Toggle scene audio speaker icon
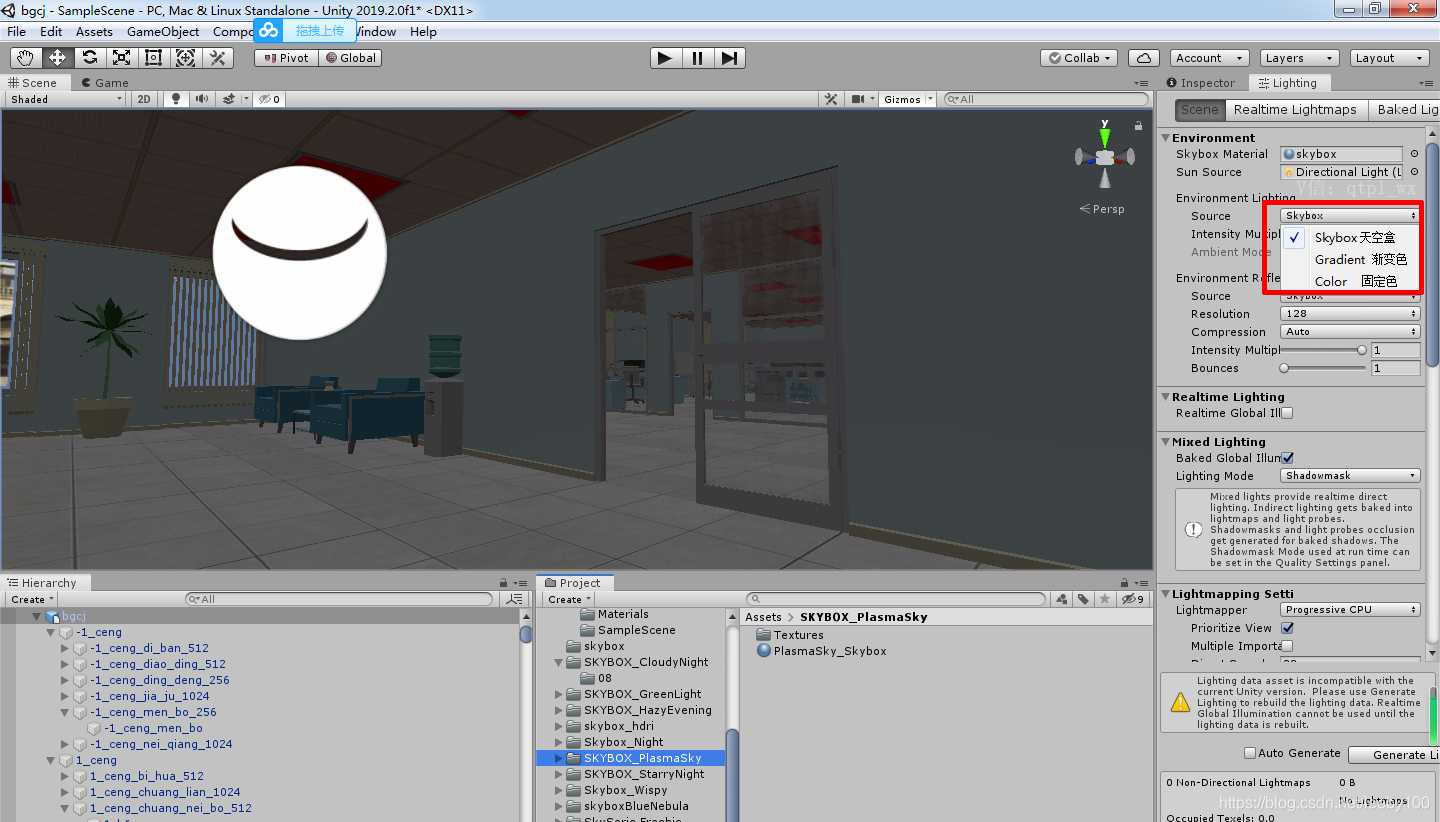Image resolution: width=1440 pixels, height=822 pixels. 202,99
